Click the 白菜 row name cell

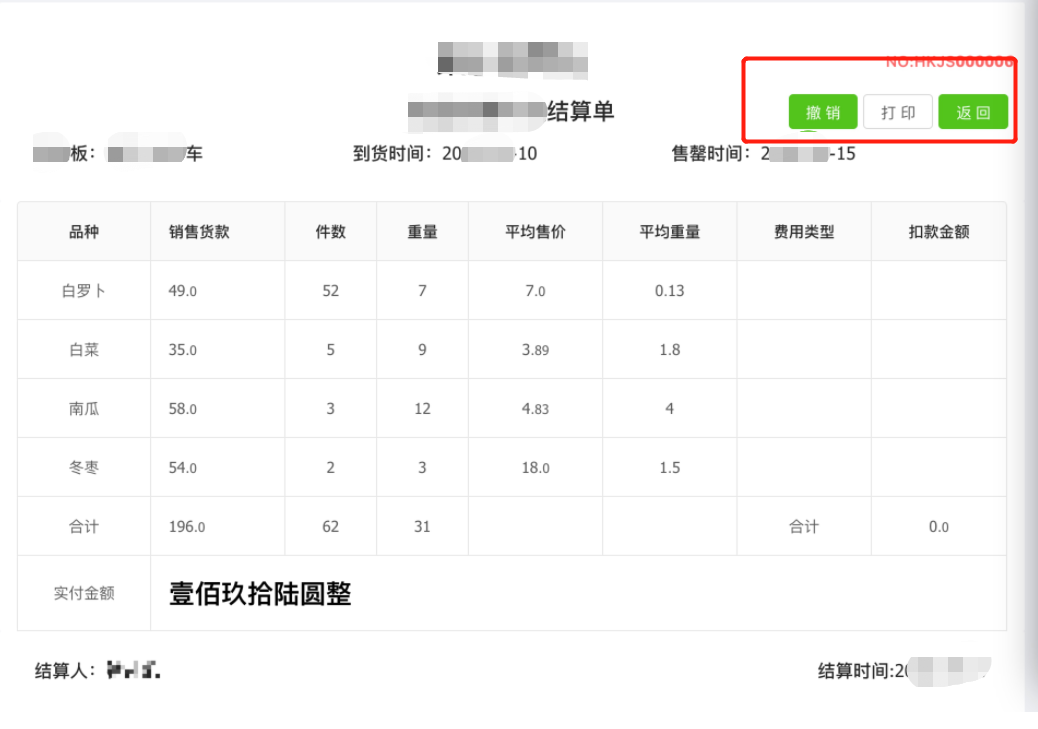click(84, 350)
